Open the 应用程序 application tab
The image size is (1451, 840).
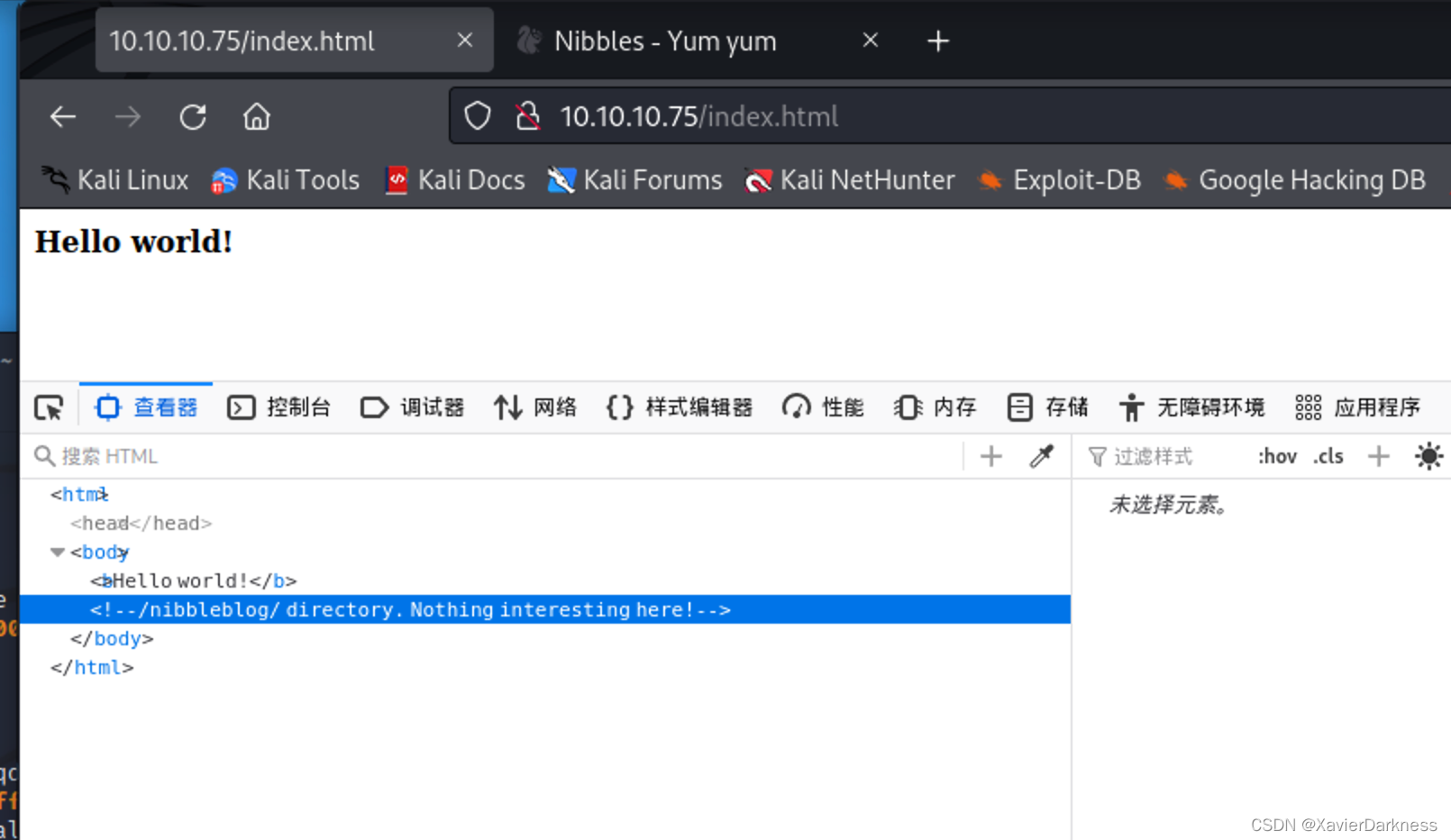click(x=1357, y=407)
